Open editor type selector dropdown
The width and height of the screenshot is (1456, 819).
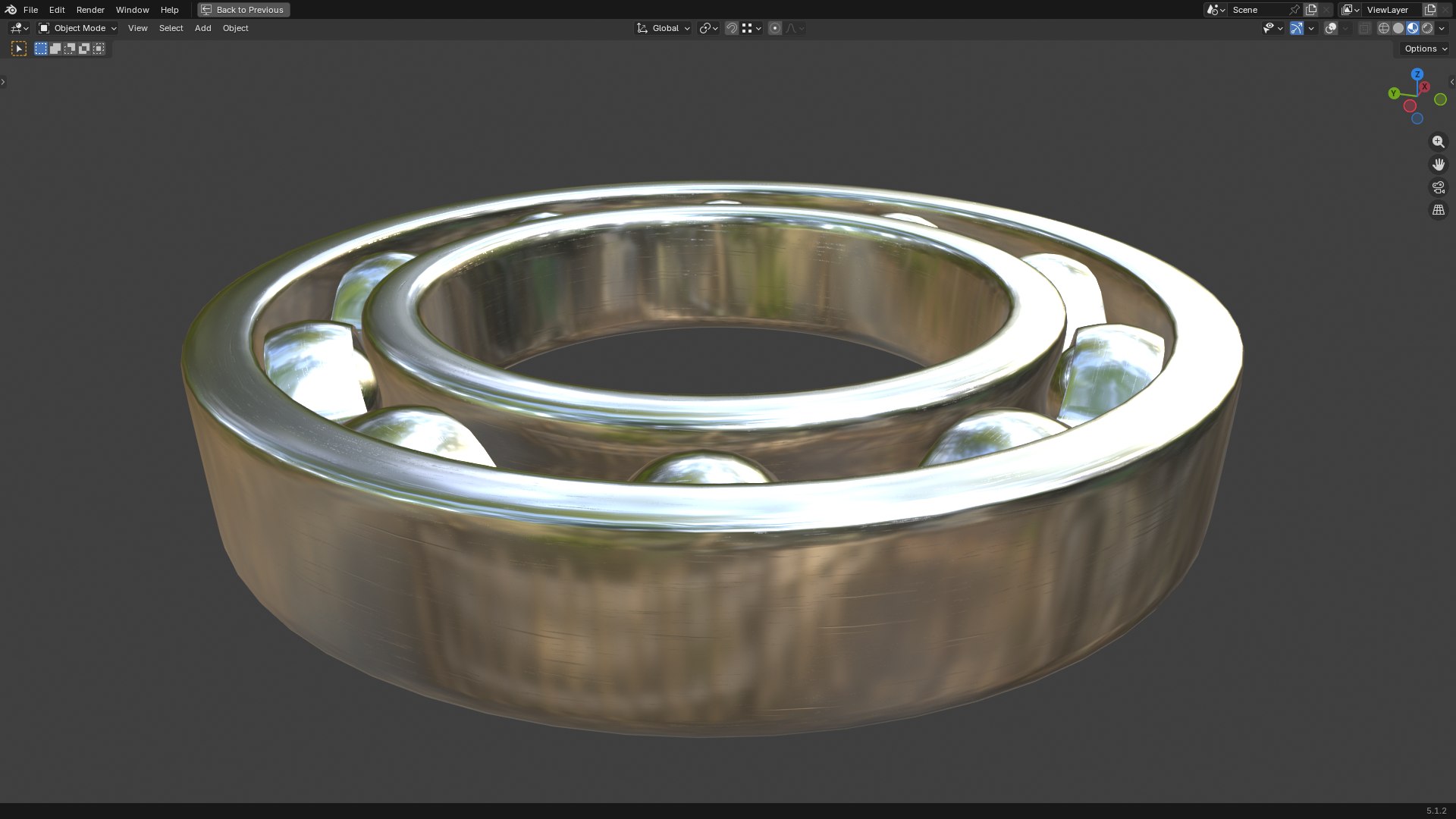(x=19, y=28)
